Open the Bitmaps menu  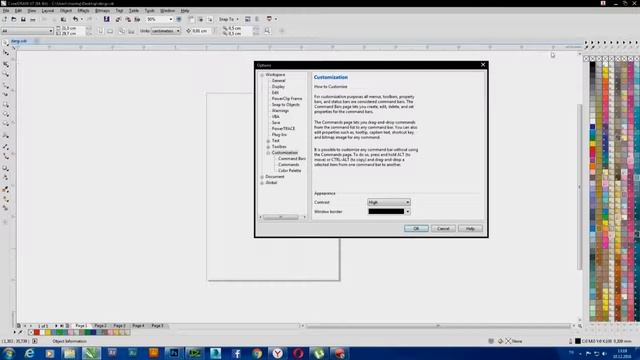102,11
